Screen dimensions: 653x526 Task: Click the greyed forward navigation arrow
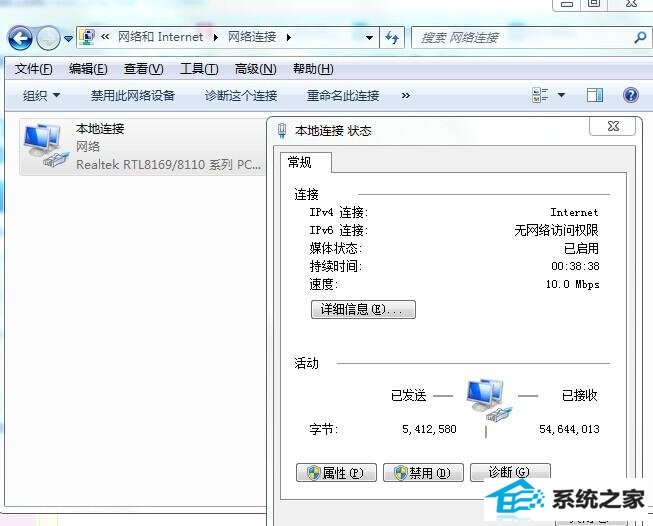click(48, 38)
